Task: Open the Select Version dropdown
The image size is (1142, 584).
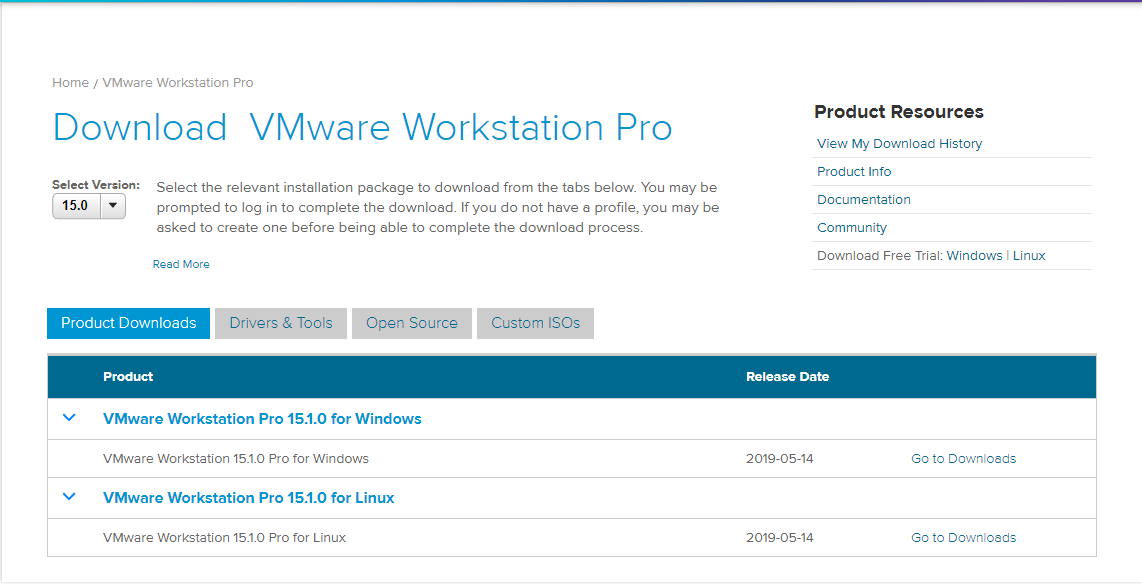Action: click(x=112, y=206)
